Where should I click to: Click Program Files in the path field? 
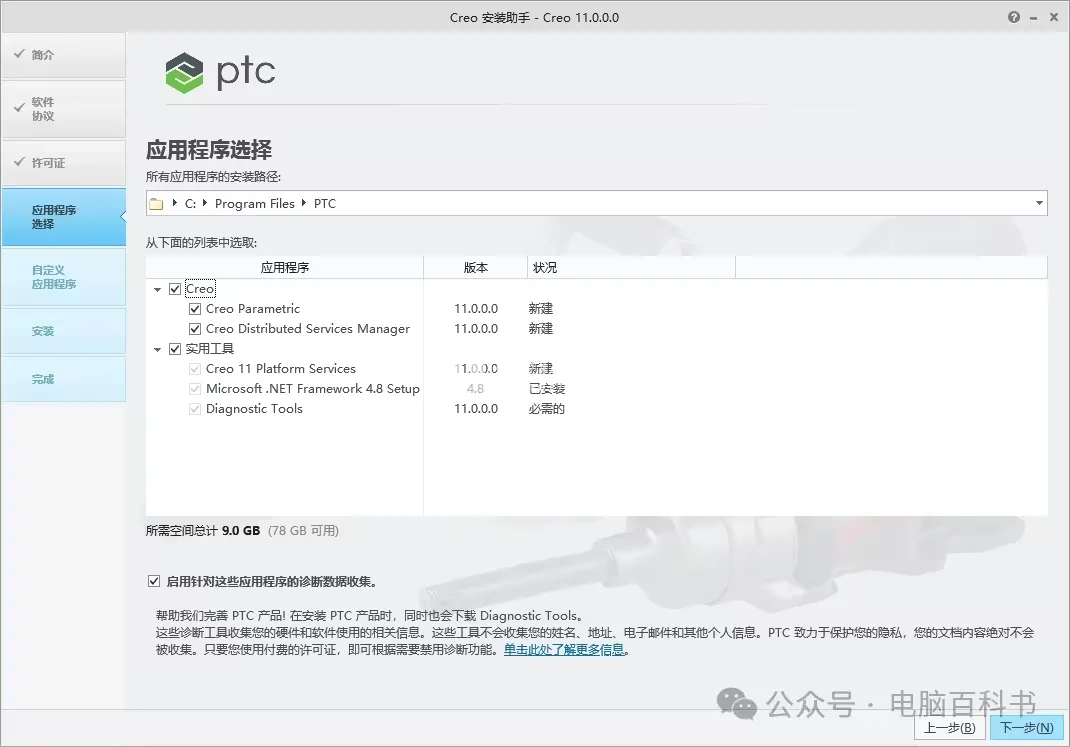(x=255, y=203)
